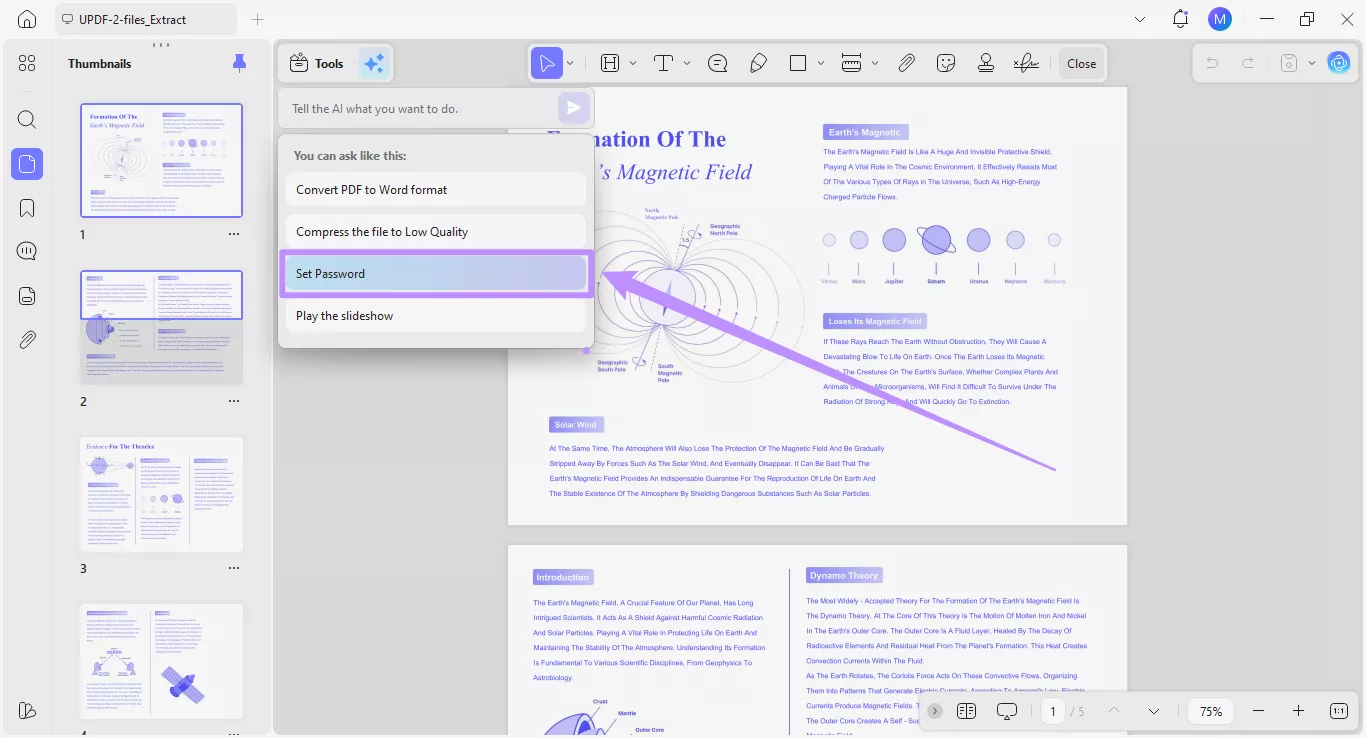Select the page 1 thumbnail
The width and height of the screenshot is (1366, 738).
point(161,160)
